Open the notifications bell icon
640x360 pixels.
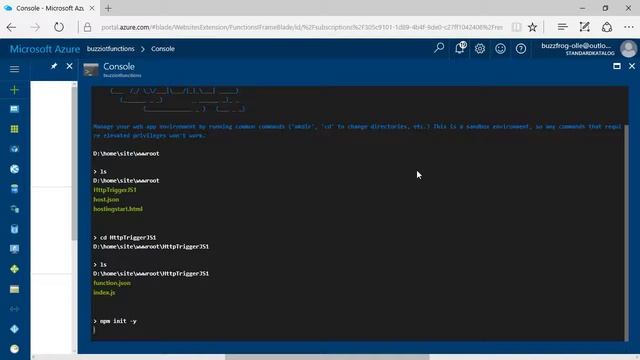click(x=460, y=48)
